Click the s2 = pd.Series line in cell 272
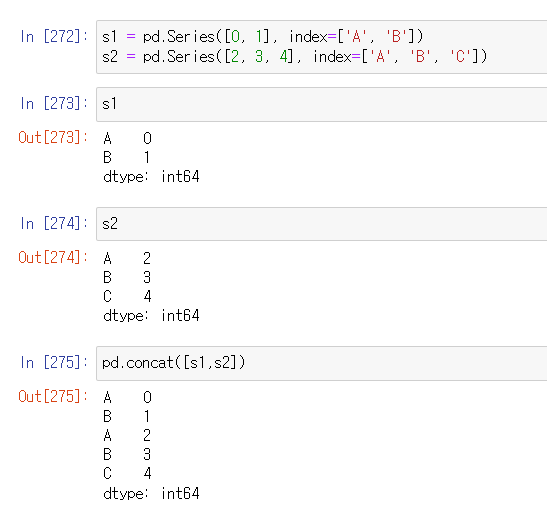Screen dimensions: 547x515 pos(294,57)
